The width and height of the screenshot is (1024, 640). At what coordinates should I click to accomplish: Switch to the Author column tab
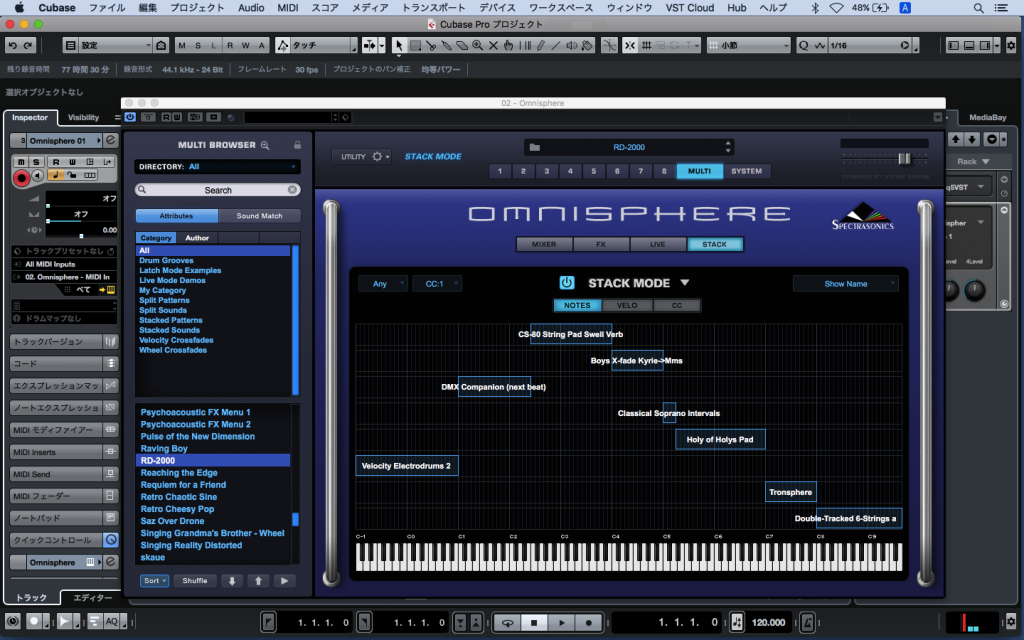(197, 238)
